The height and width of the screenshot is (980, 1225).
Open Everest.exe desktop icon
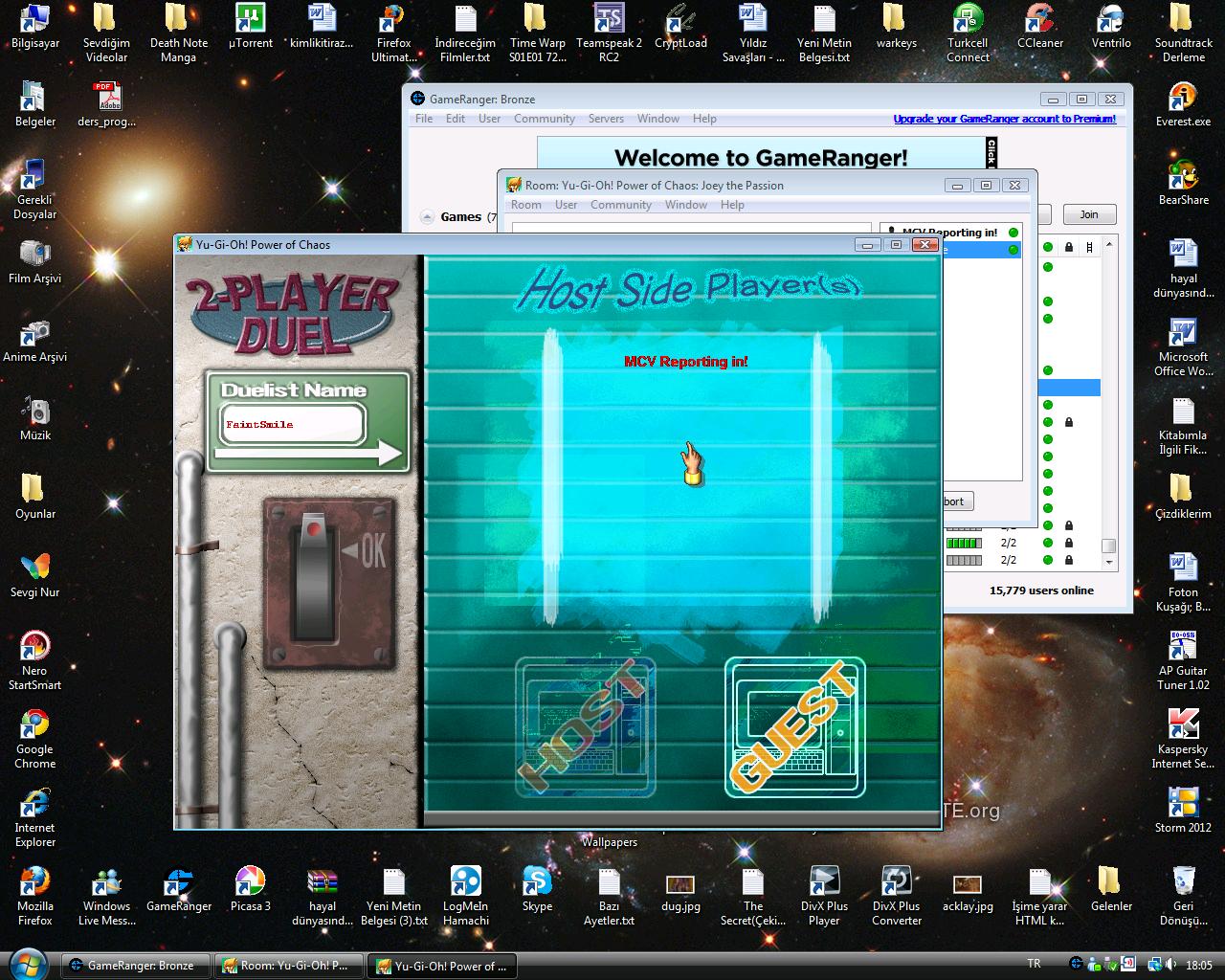click(1184, 105)
